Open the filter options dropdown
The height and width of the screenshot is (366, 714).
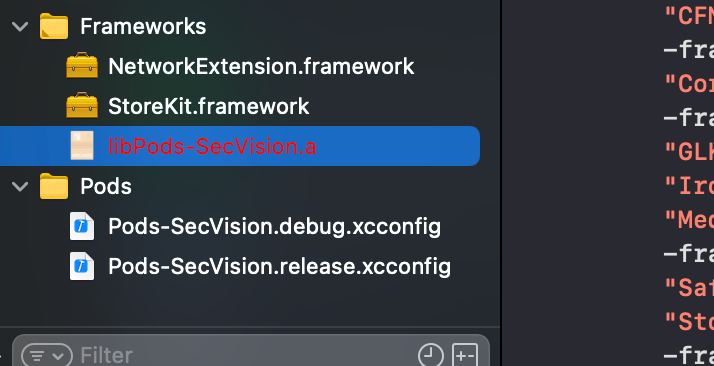[x=46, y=356]
